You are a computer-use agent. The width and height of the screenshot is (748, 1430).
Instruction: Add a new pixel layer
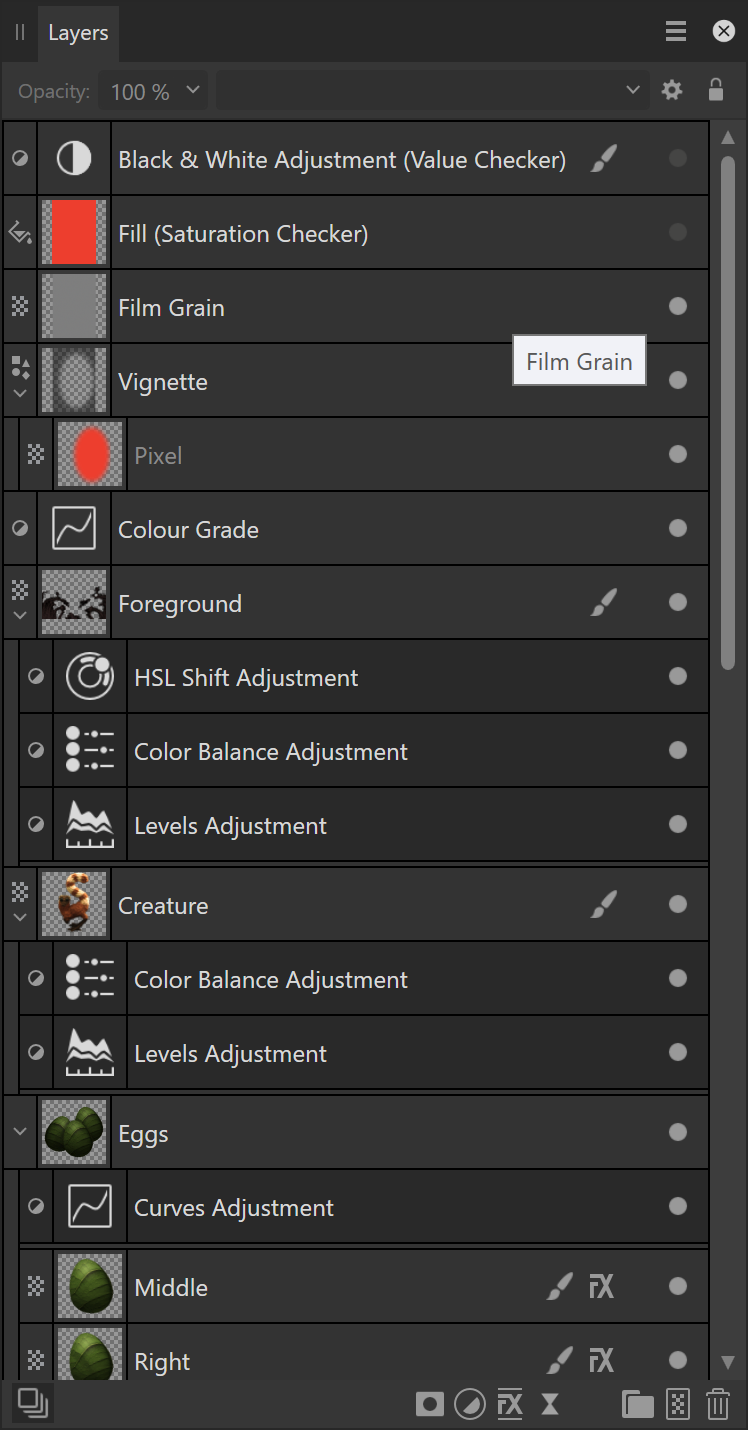point(678,1404)
